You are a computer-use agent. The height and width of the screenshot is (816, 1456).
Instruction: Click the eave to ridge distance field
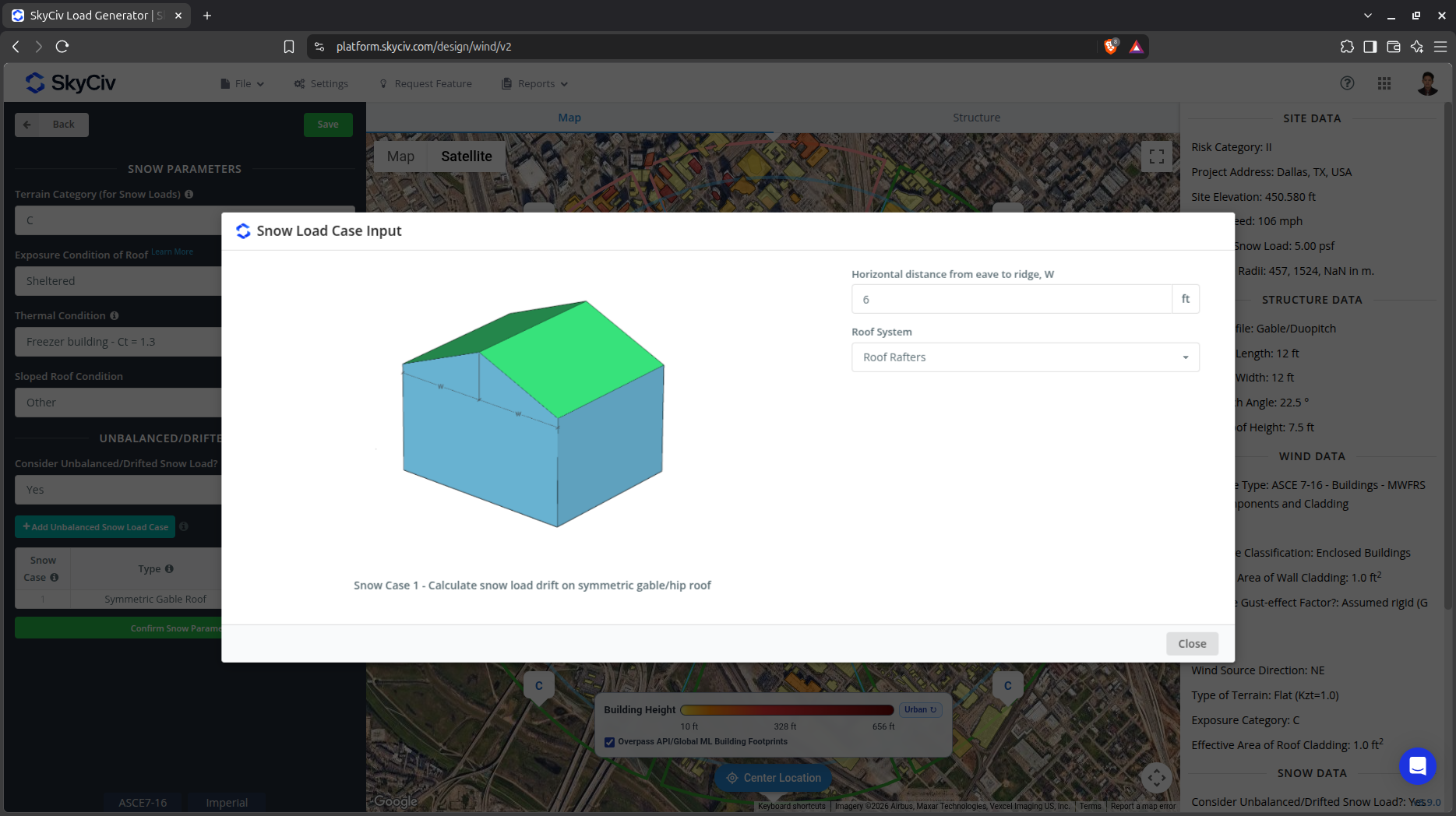click(x=1011, y=299)
